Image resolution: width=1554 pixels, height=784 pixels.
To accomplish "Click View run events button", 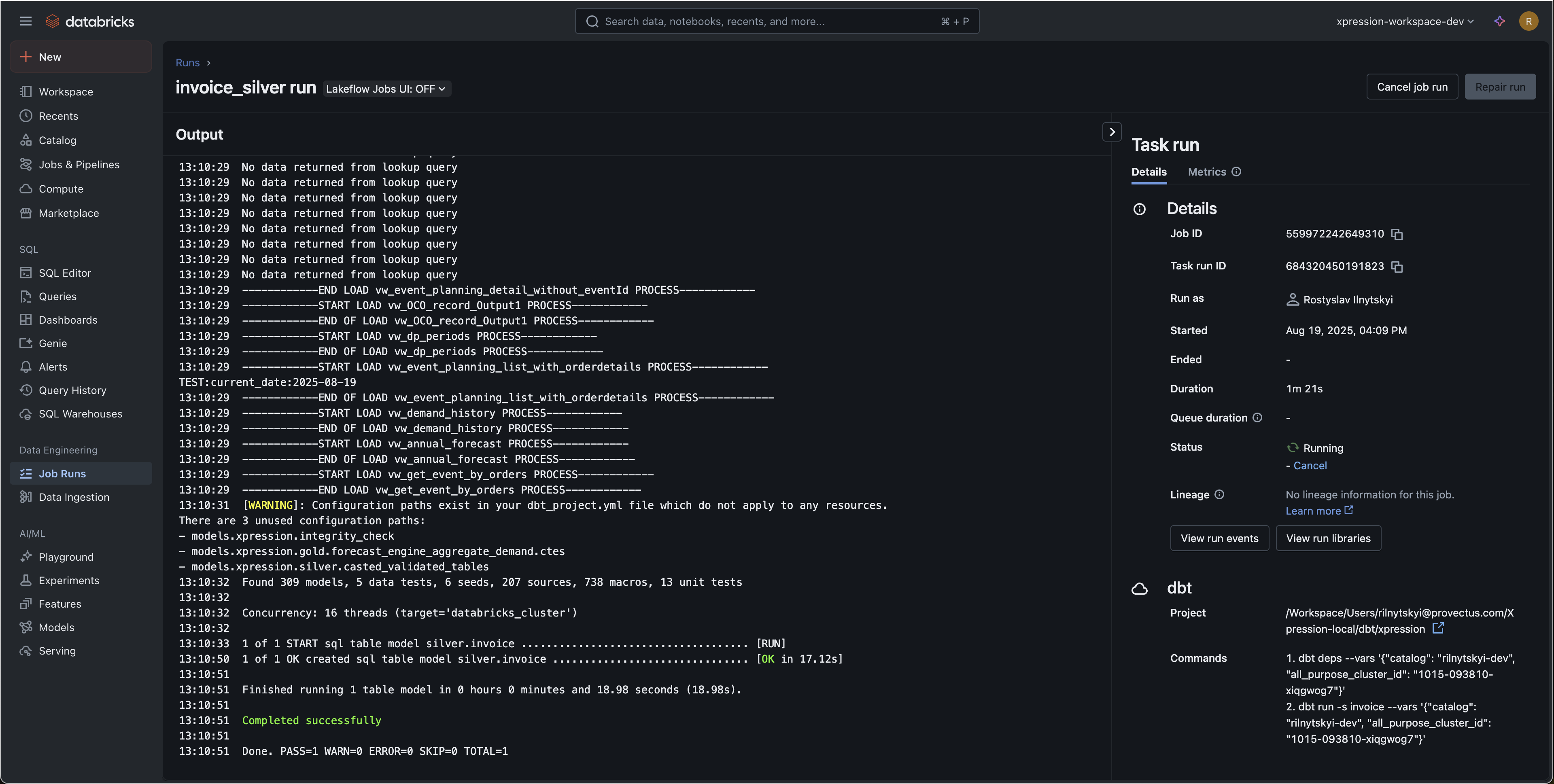I will click(x=1219, y=538).
